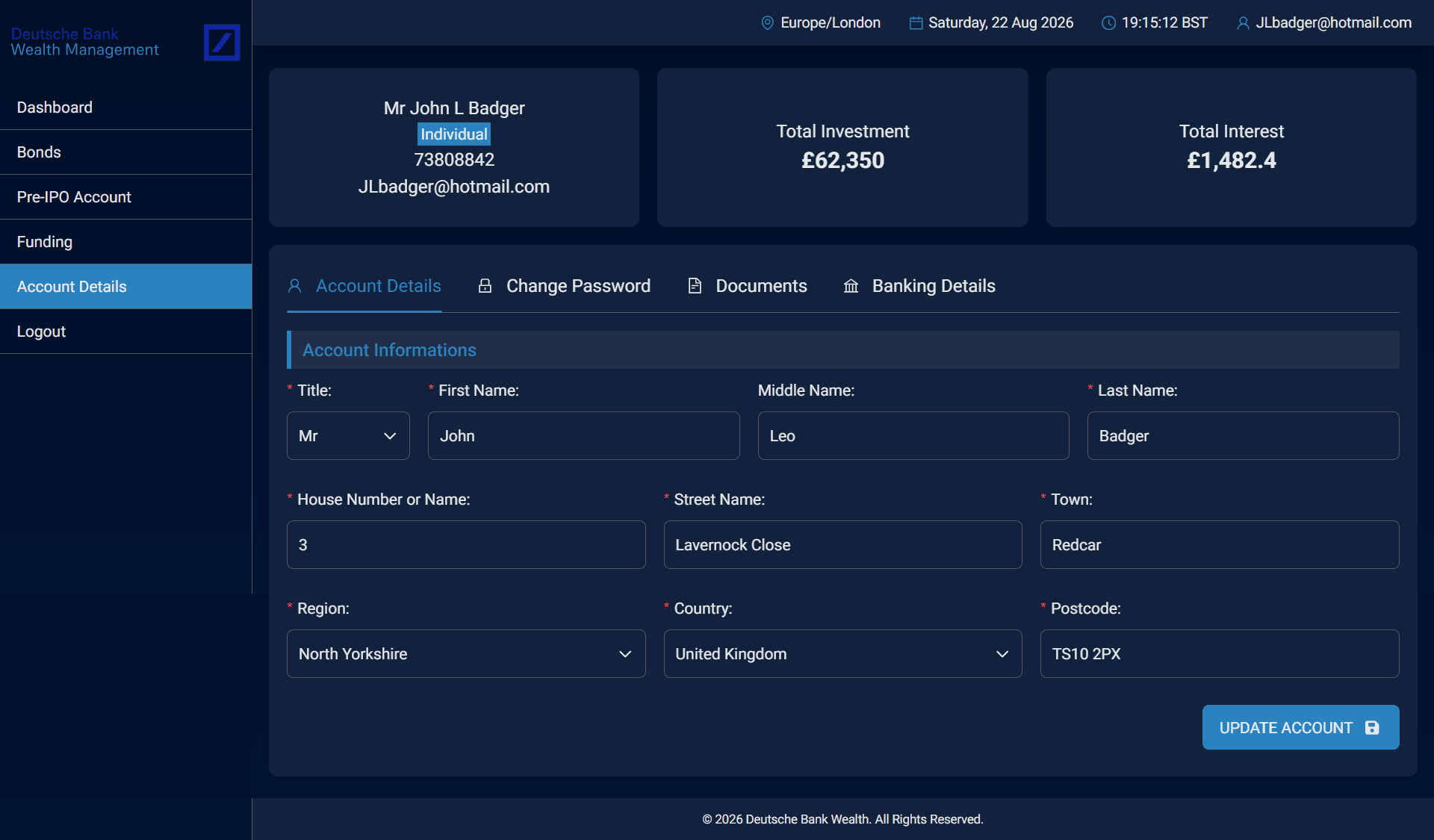The image size is (1434, 840).
Task: Click the name Mr John L Badger
Action: tap(454, 108)
